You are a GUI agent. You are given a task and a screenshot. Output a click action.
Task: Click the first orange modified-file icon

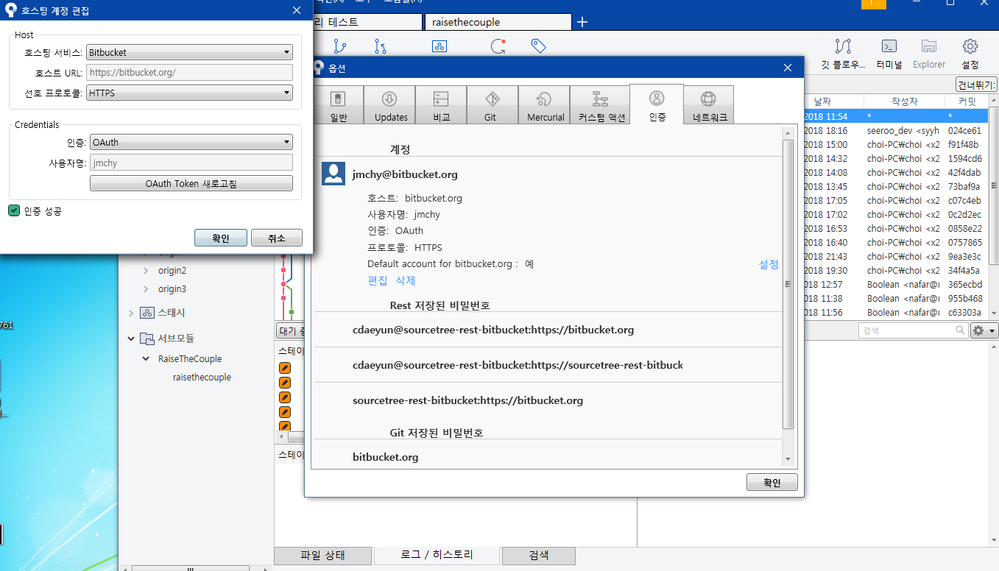pyautogui.click(x=285, y=368)
